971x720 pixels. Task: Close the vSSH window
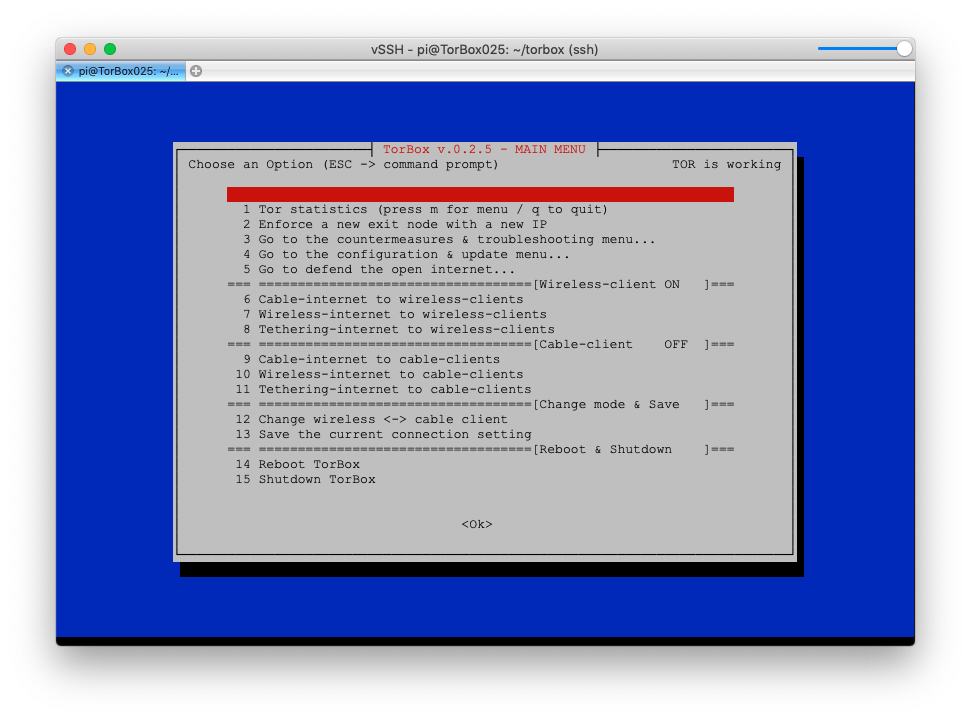pyautogui.click(x=70, y=49)
